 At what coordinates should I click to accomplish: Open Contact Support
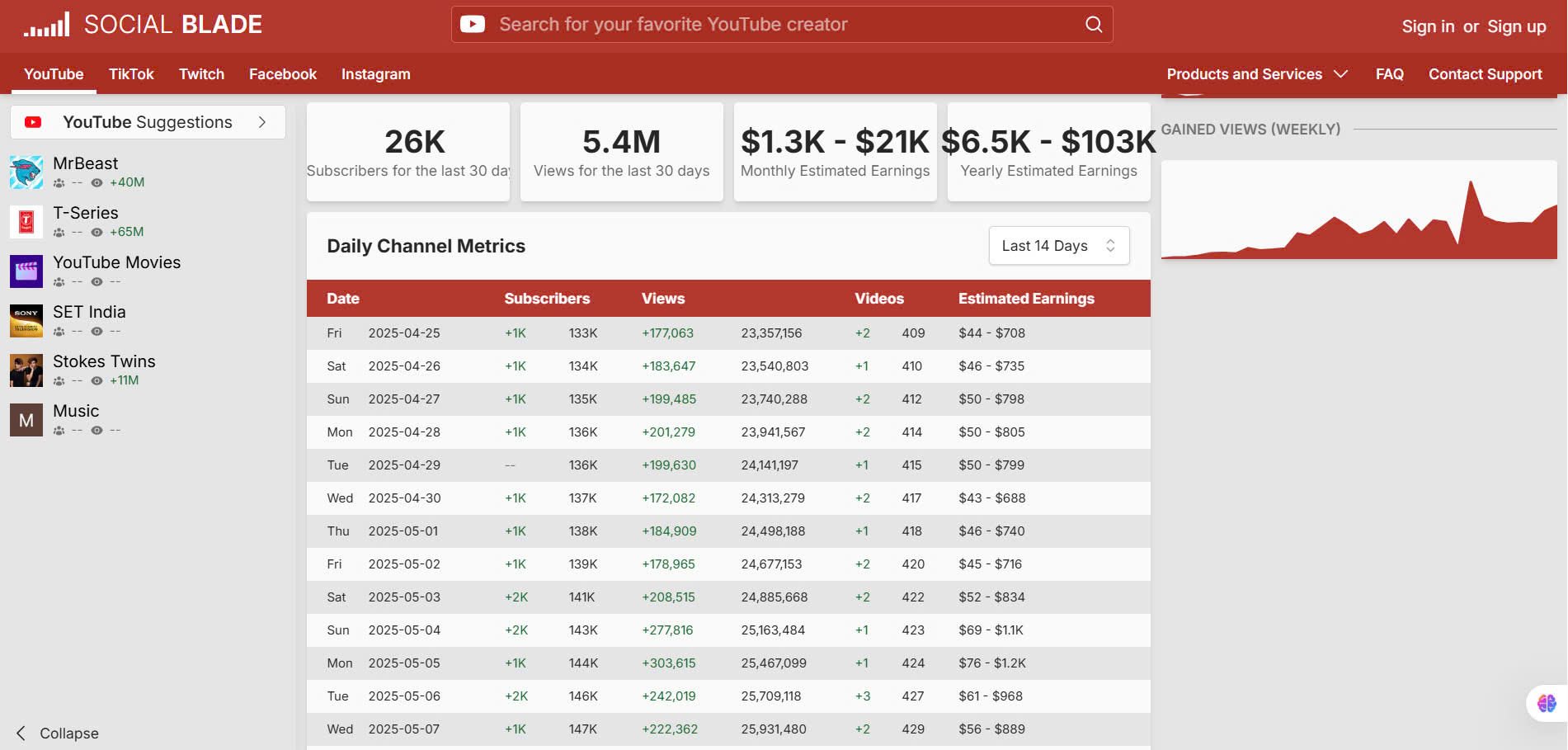coord(1486,74)
